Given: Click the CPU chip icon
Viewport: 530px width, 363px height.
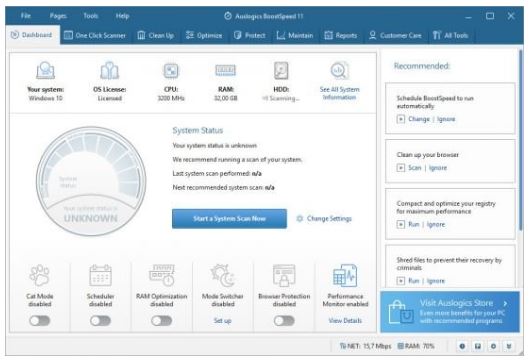Looking at the screenshot, I should pos(171,71).
